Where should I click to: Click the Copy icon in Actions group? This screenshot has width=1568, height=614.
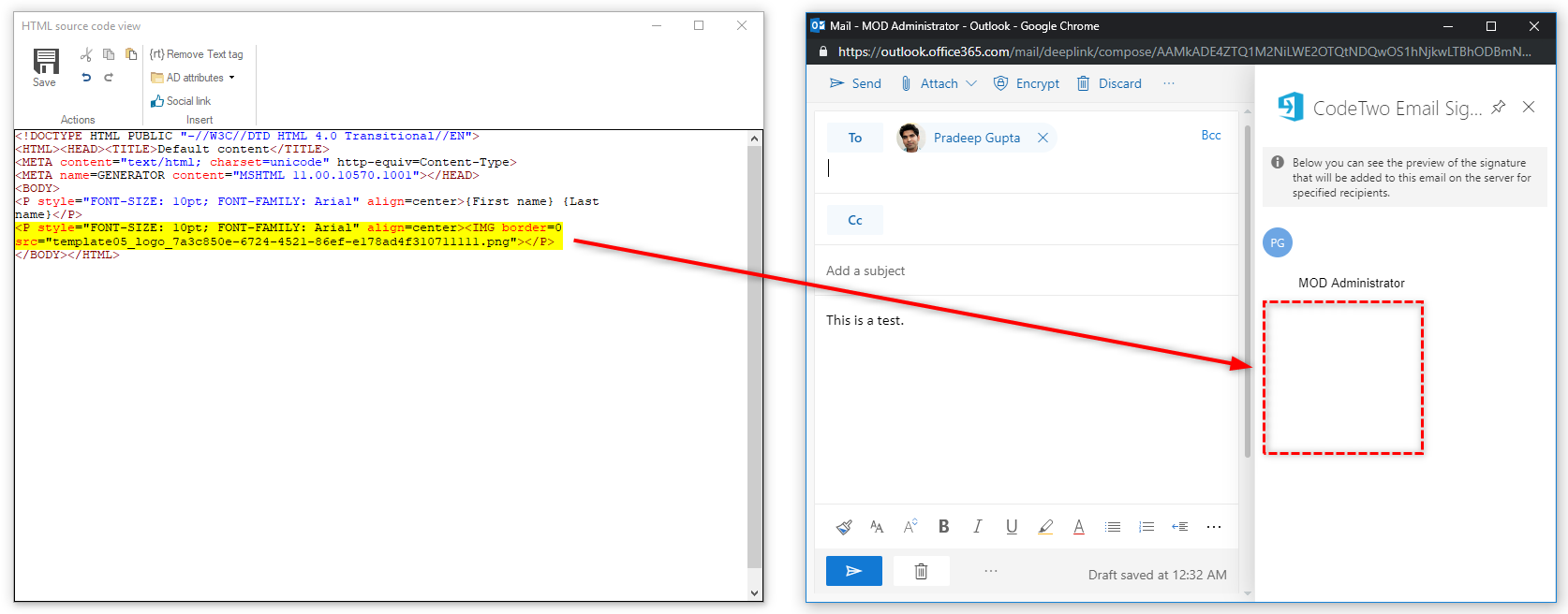[109, 54]
